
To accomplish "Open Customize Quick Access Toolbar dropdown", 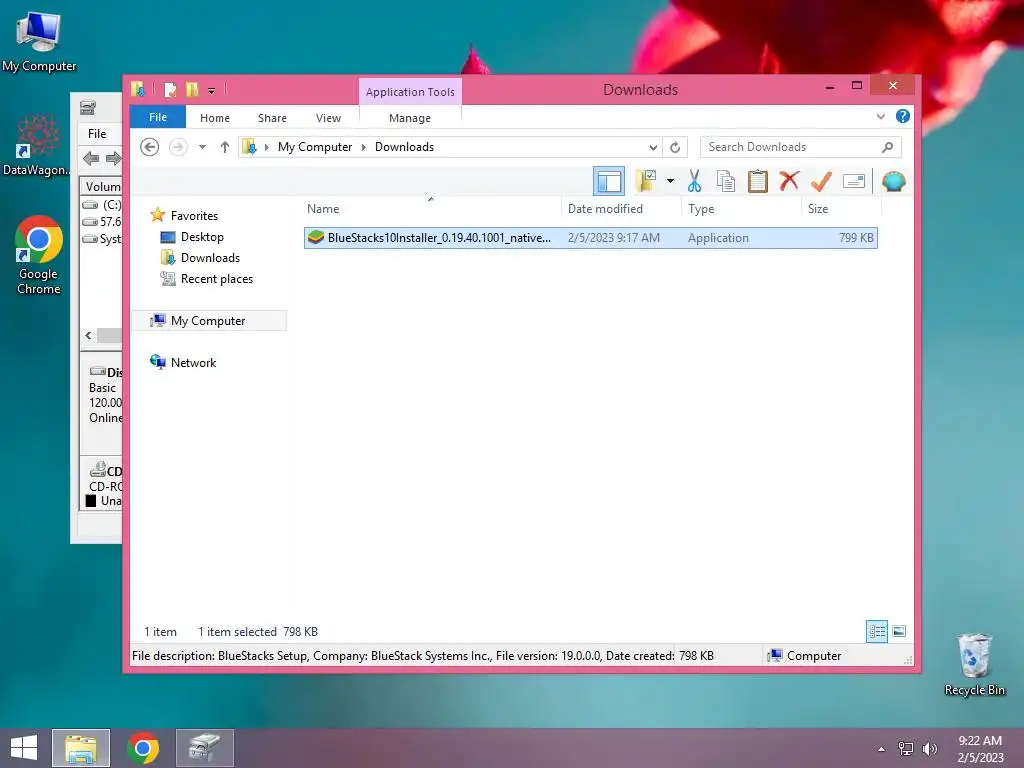I will click(211, 91).
